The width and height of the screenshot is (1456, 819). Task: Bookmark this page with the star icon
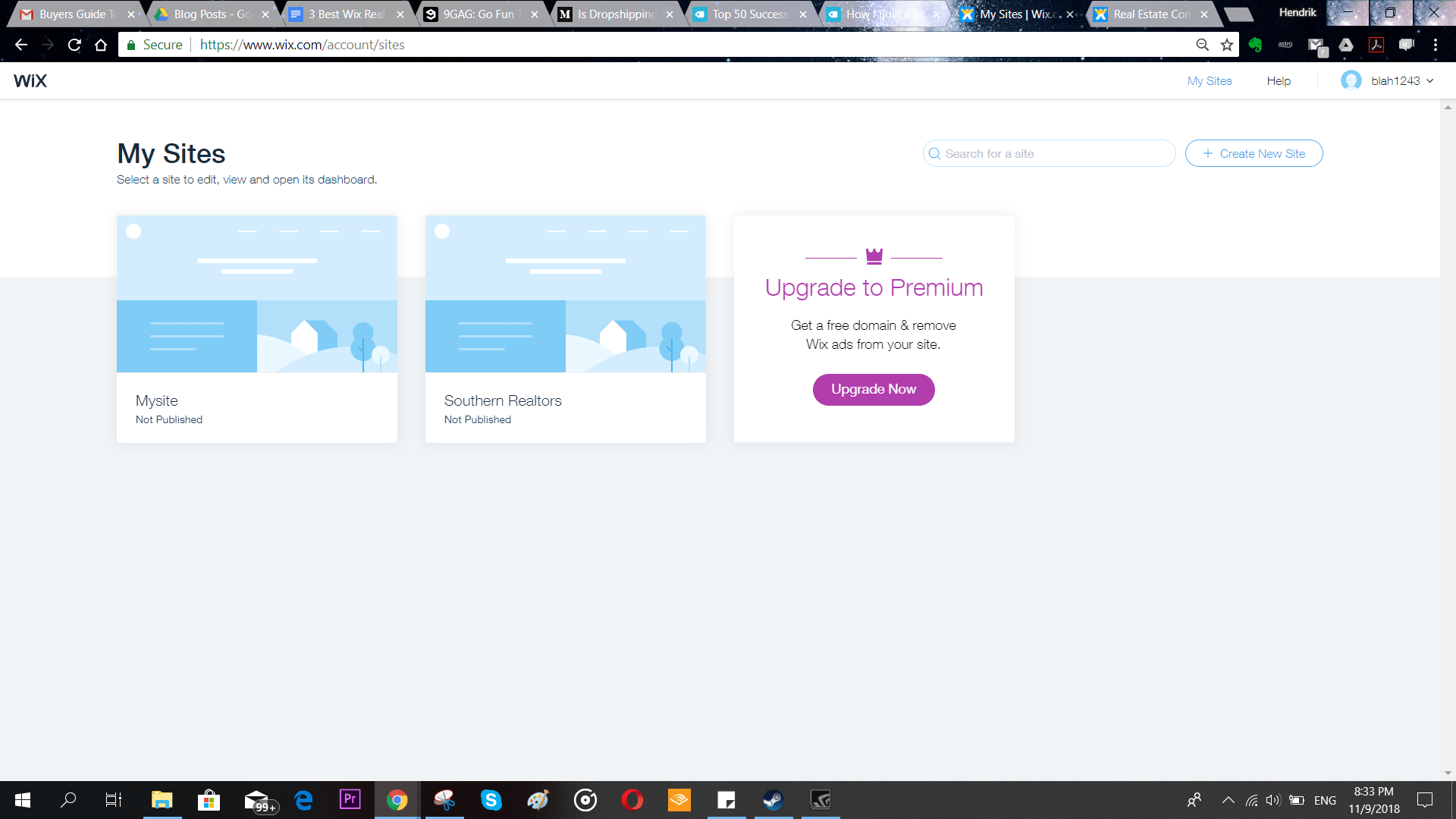[x=1227, y=45]
